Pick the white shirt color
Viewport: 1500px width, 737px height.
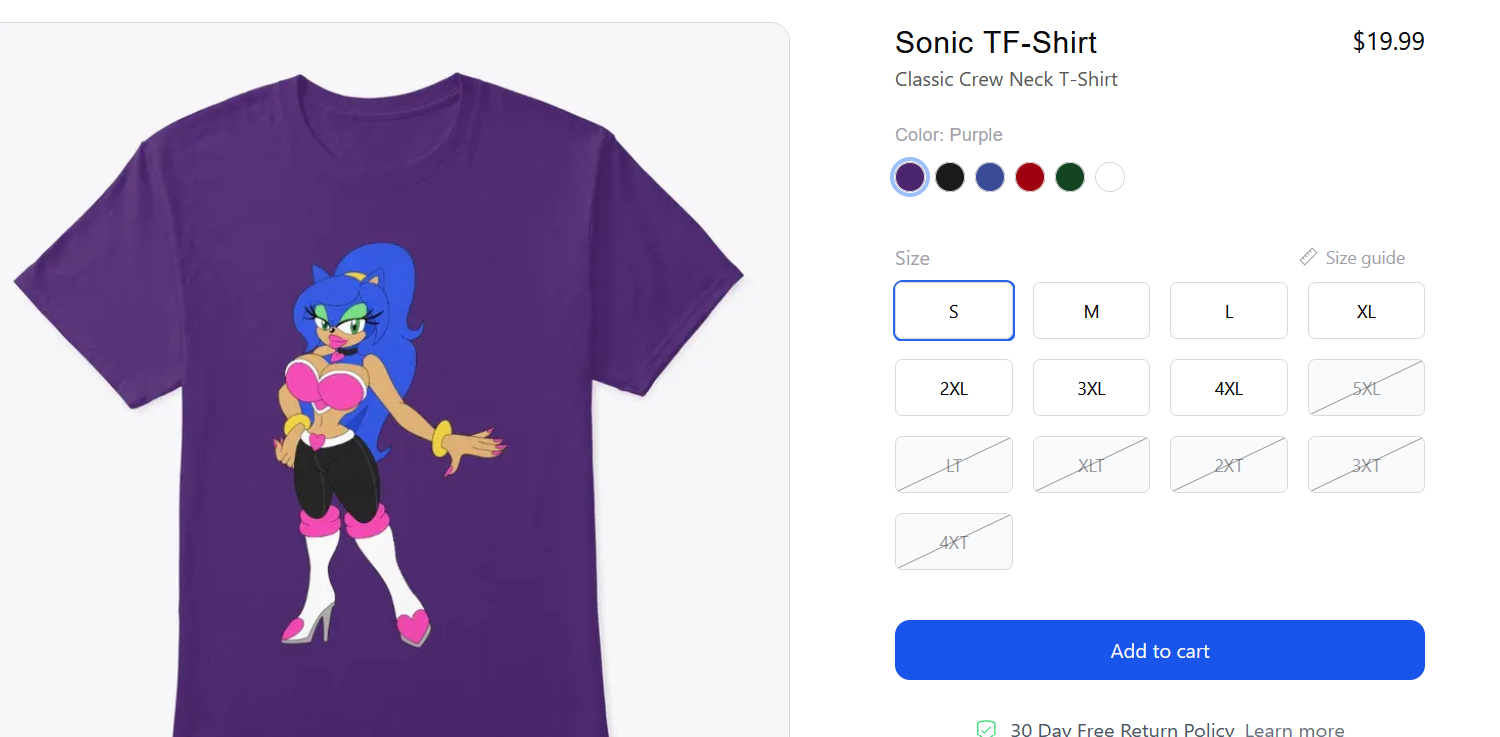(1110, 177)
